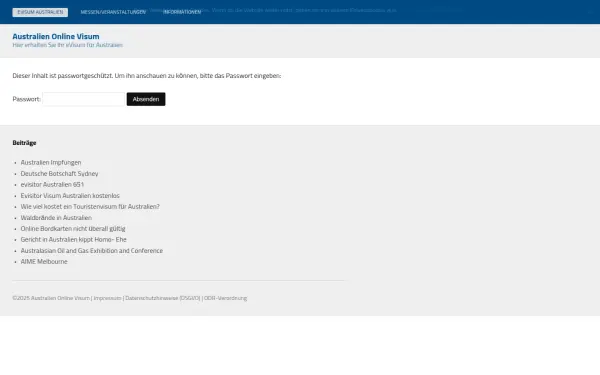Submit password with the Absenden button

click(x=146, y=99)
